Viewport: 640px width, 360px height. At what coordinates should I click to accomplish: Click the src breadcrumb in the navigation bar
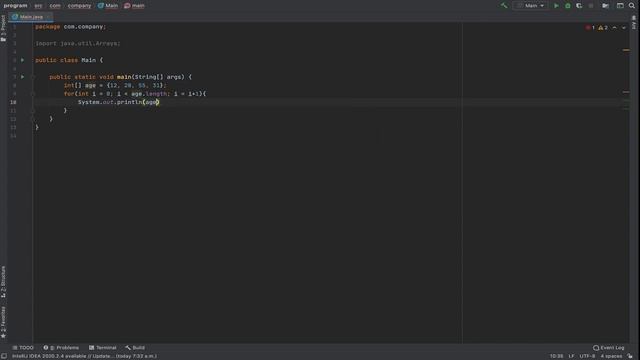pos(38,6)
